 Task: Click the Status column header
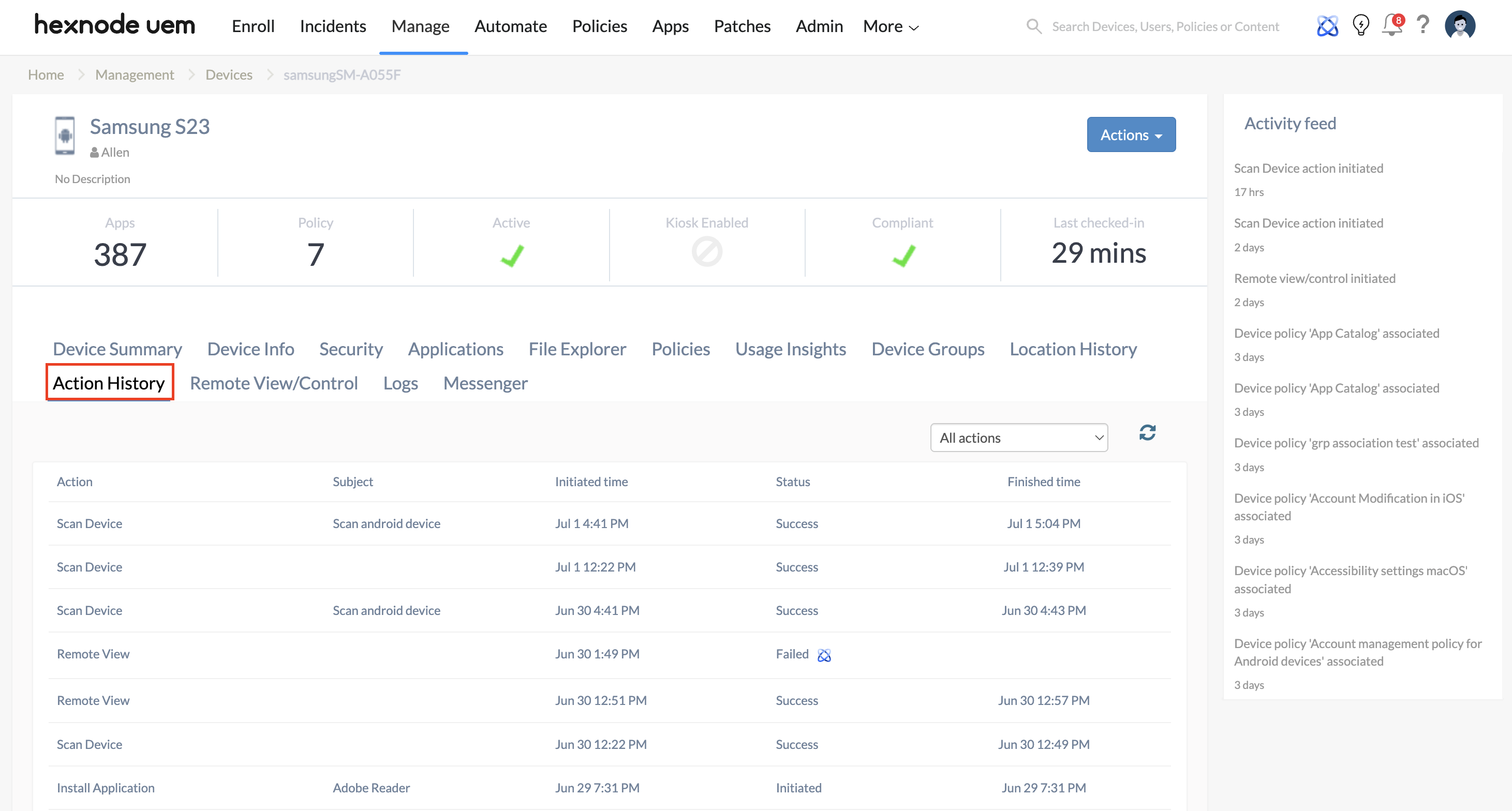792,482
